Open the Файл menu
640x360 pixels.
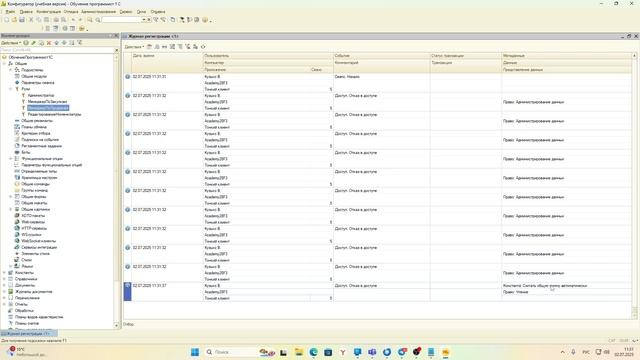coord(10,12)
